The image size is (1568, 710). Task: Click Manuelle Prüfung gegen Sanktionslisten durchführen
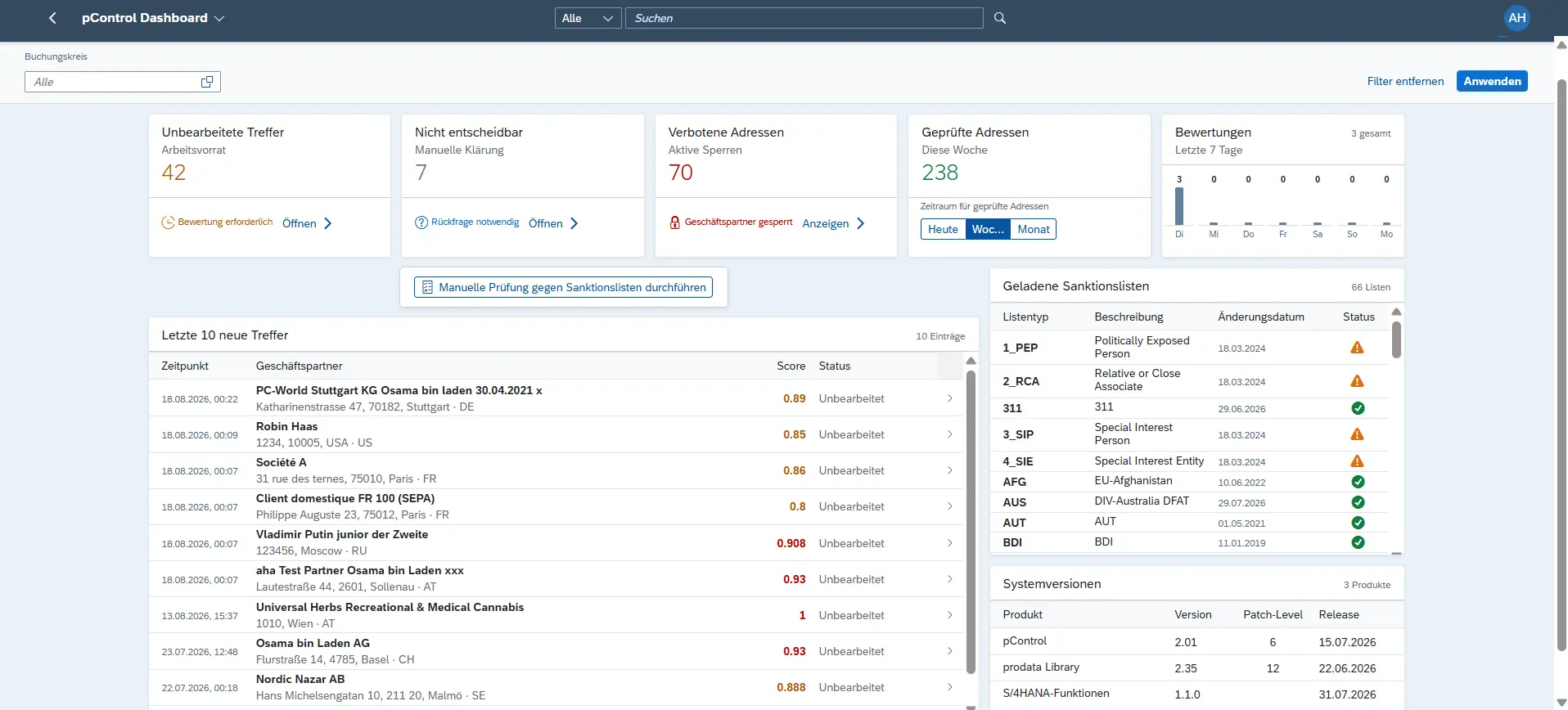tap(563, 287)
